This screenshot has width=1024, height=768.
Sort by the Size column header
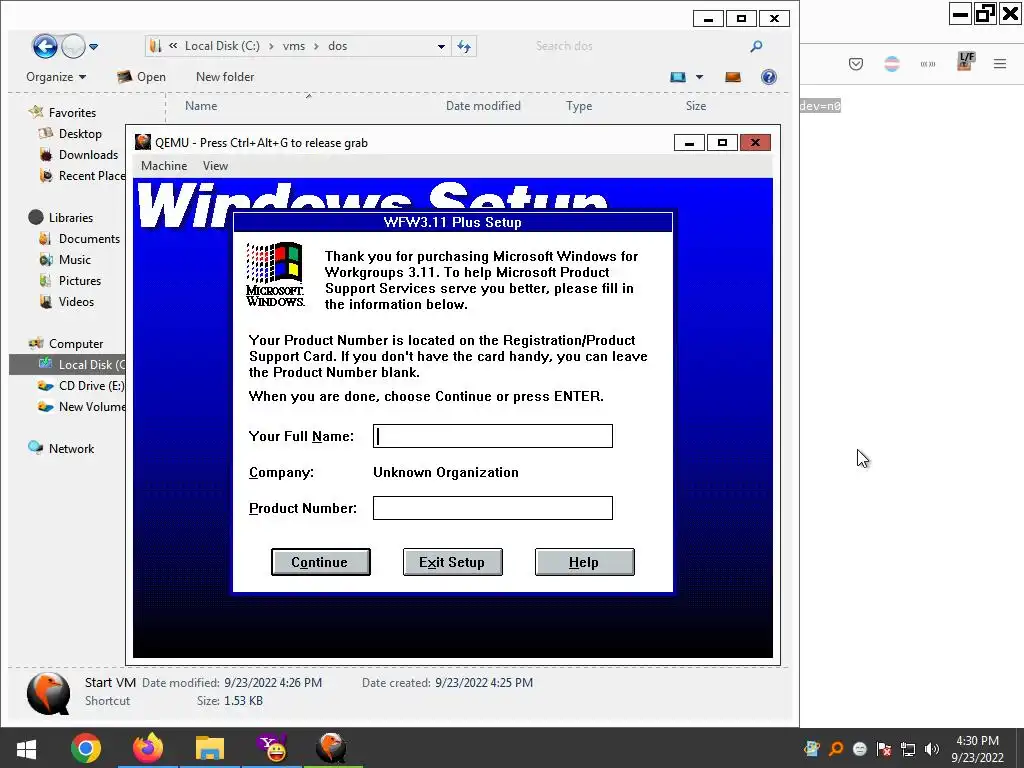pyautogui.click(x=696, y=106)
